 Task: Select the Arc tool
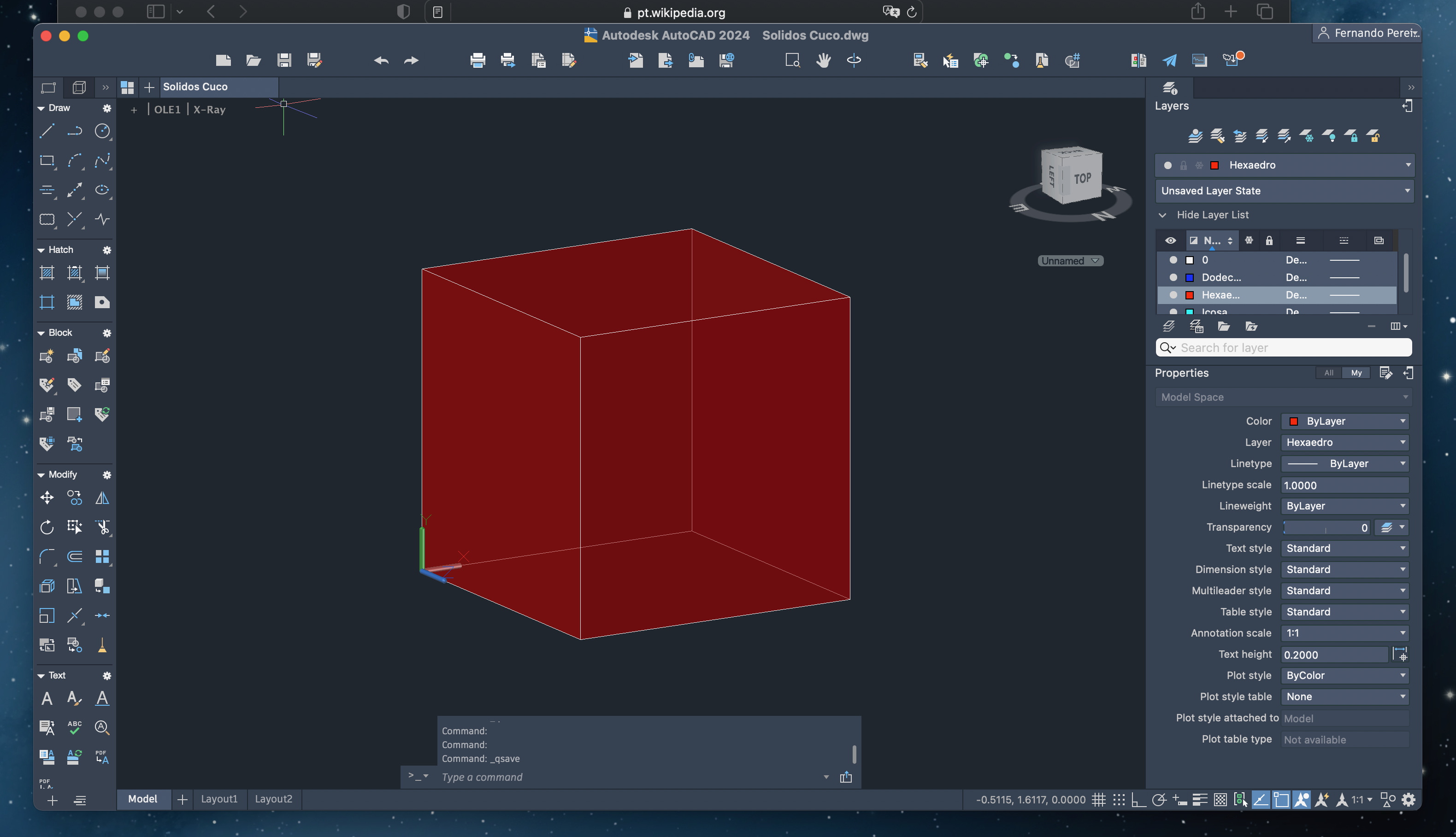coord(74,160)
